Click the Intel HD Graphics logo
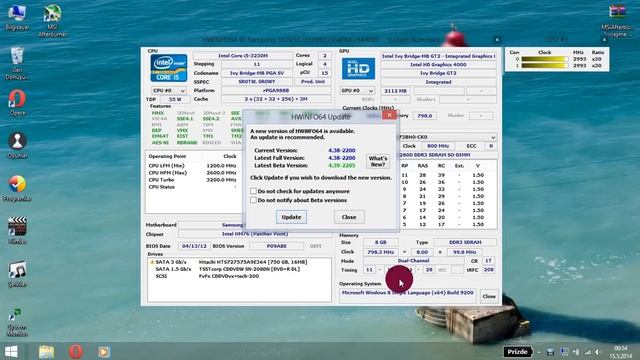This screenshot has height=360, width=640. click(x=358, y=69)
